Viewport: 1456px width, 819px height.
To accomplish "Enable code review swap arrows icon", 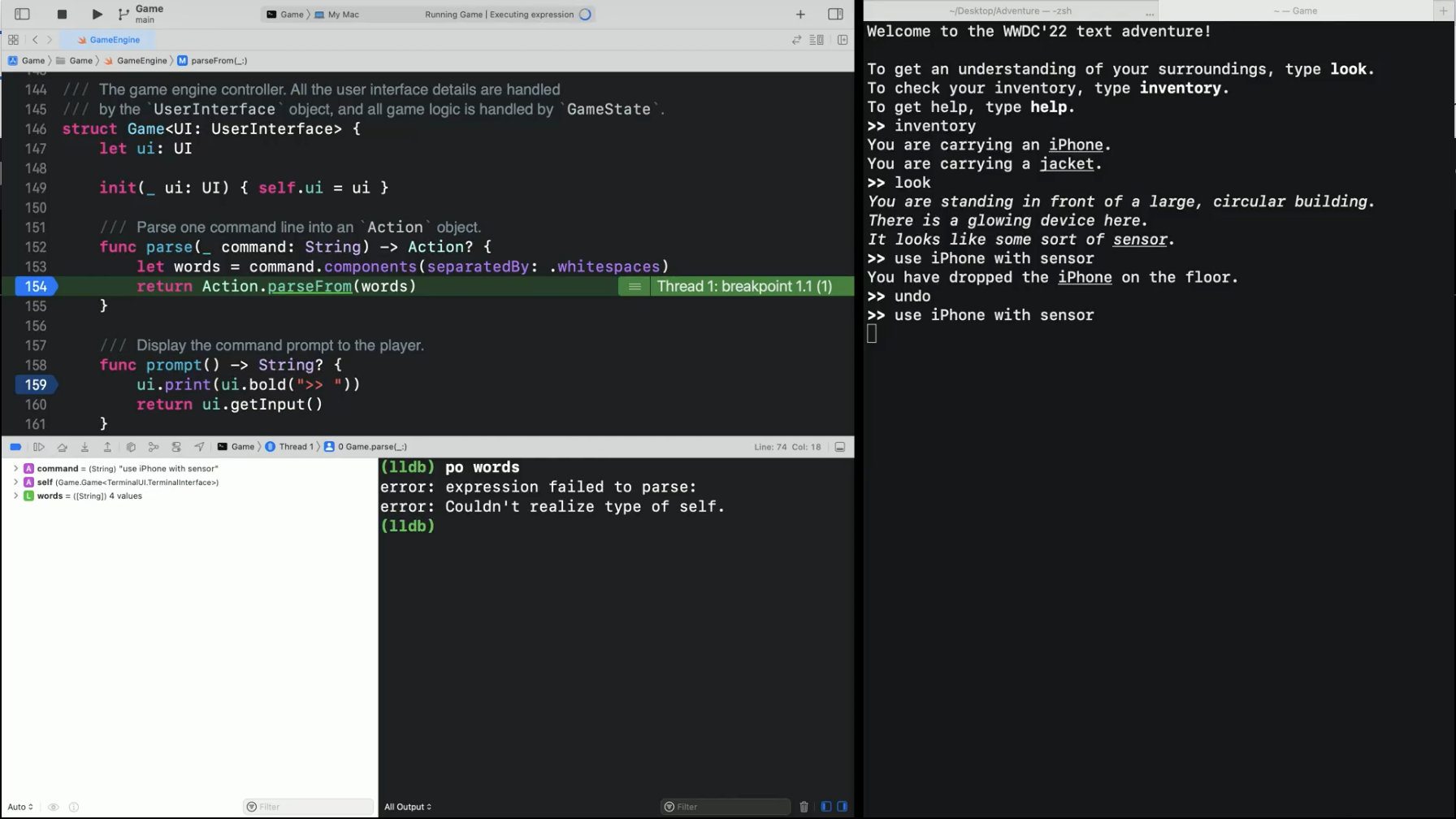I will click(x=796, y=40).
